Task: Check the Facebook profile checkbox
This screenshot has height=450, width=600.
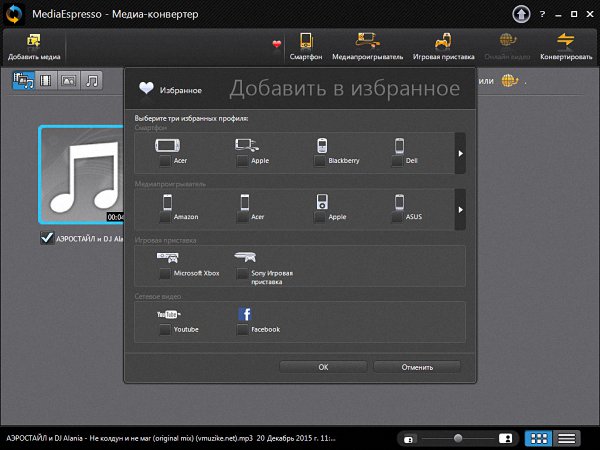Action: (x=242, y=329)
